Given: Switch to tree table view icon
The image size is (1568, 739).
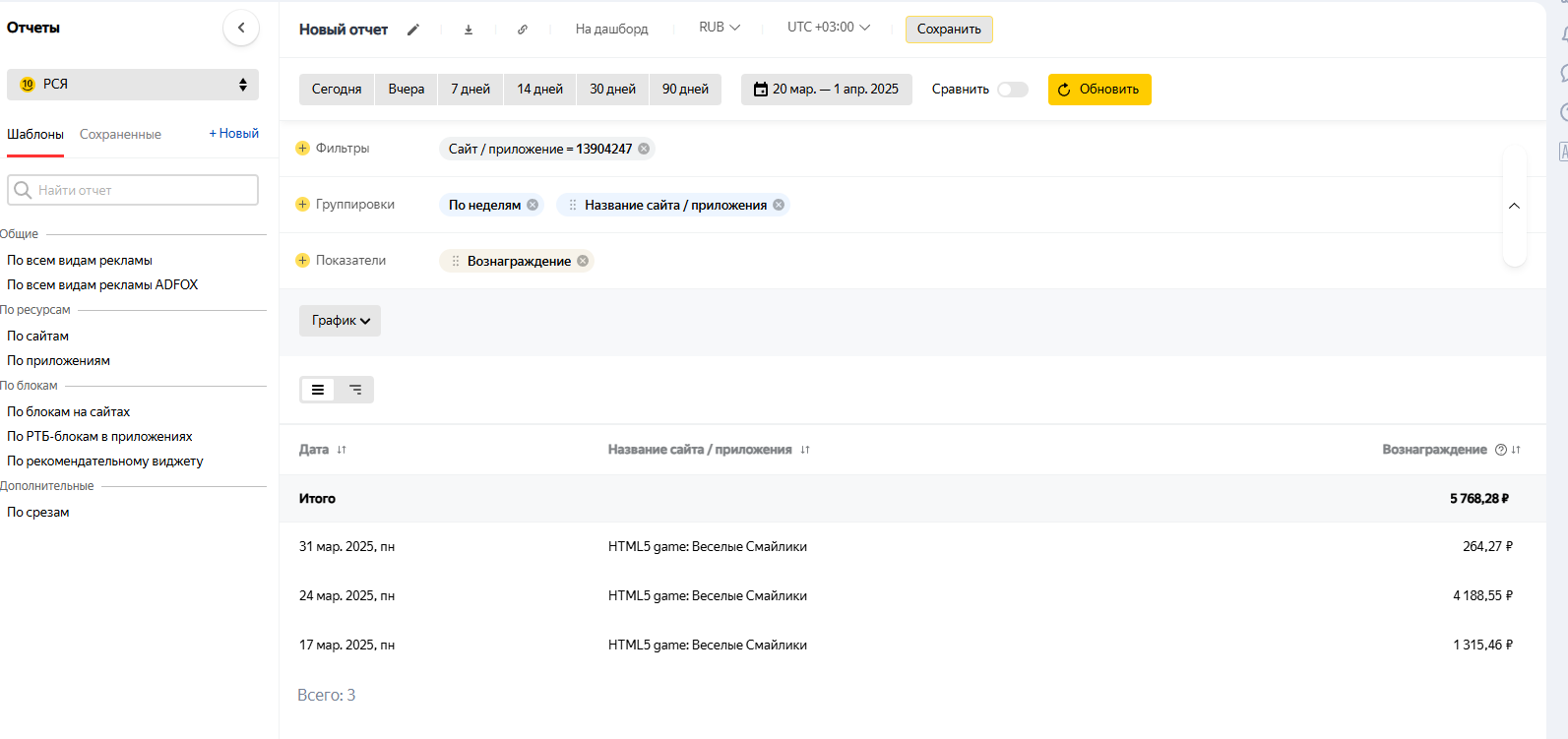Looking at the screenshot, I should click(355, 390).
